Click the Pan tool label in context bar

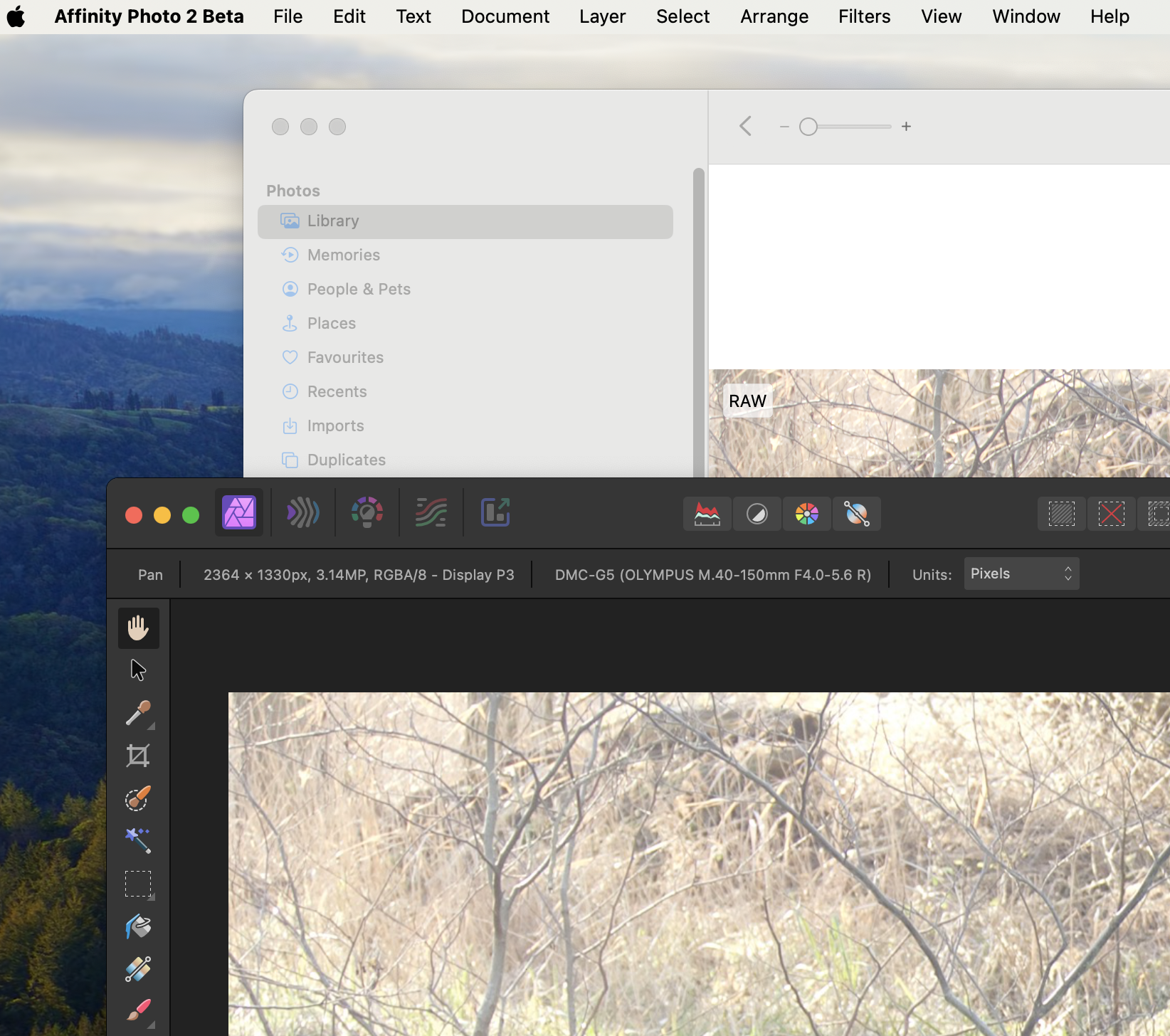pos(150,575)
